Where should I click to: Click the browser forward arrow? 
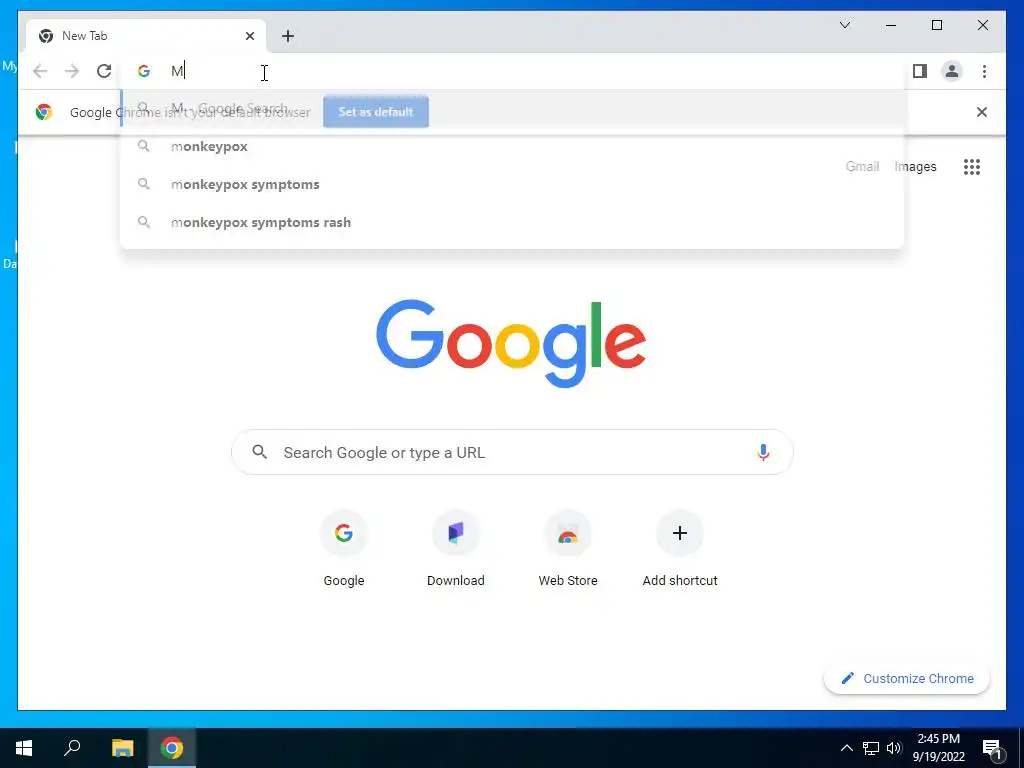pos(72,71)
